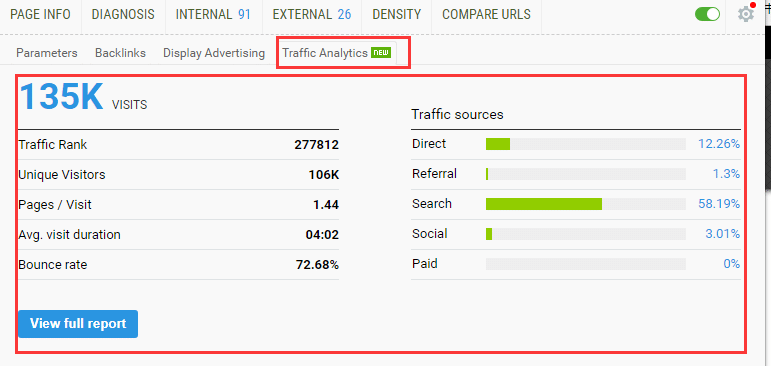Open COMPARE URLS section
The width and height of the screenshot is (771, 366).
click(x=486, y=15)
